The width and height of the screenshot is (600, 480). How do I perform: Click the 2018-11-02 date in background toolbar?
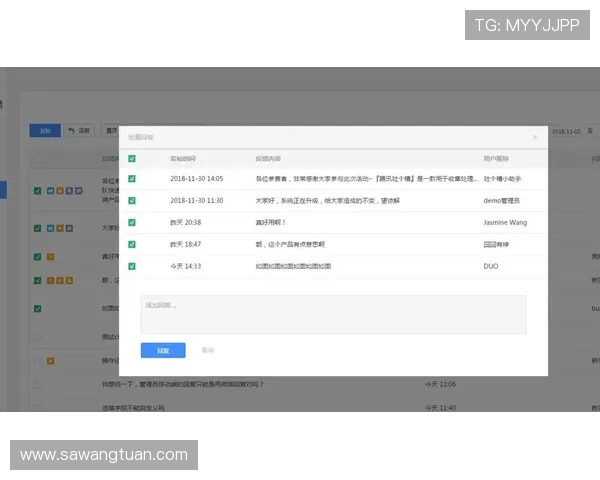pos(566,131)
